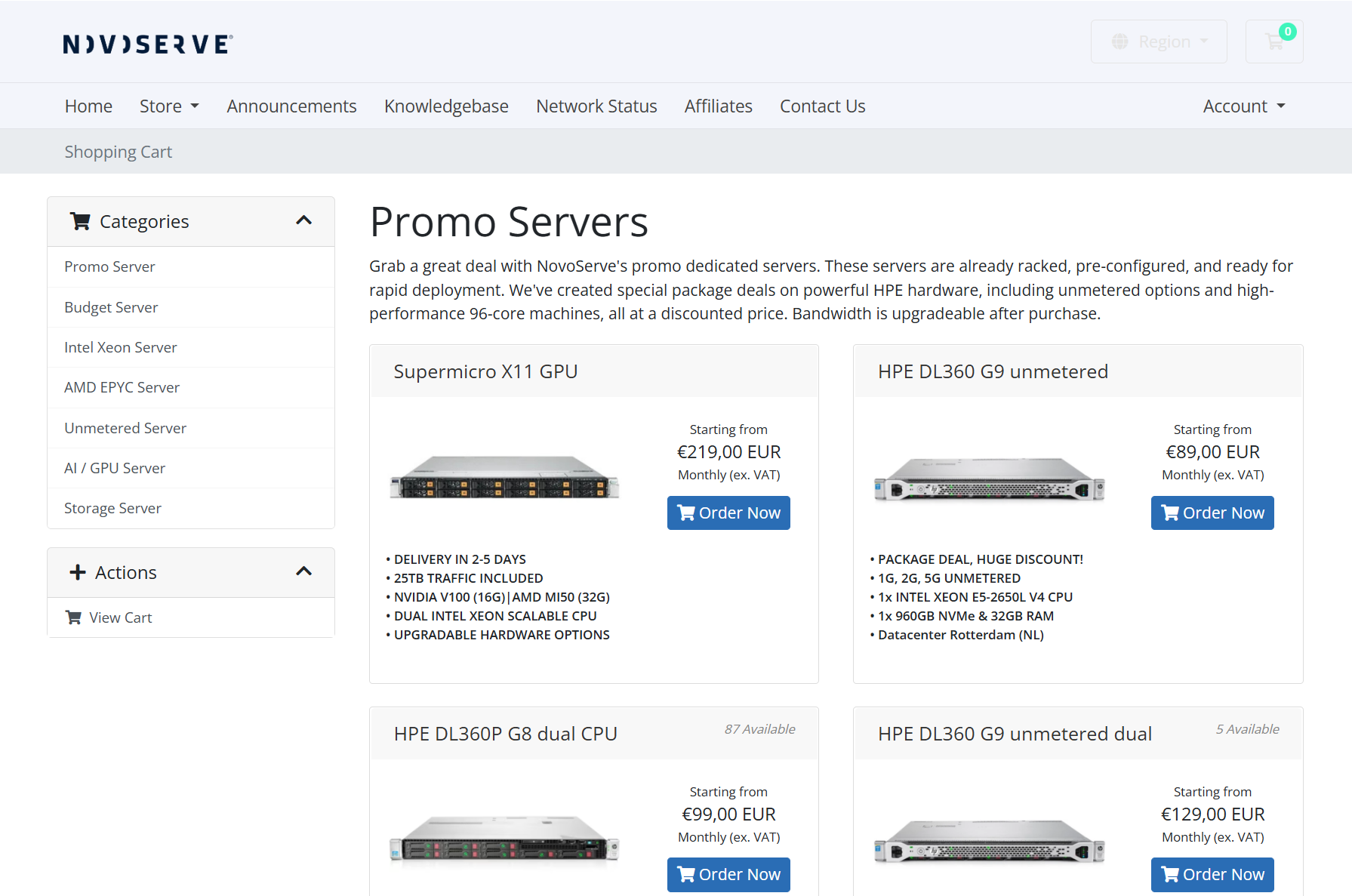This screenshot has height=896, width=1352.
Task: Open the Announcements page
Action: pyautogui.click(x=291, y=106)
